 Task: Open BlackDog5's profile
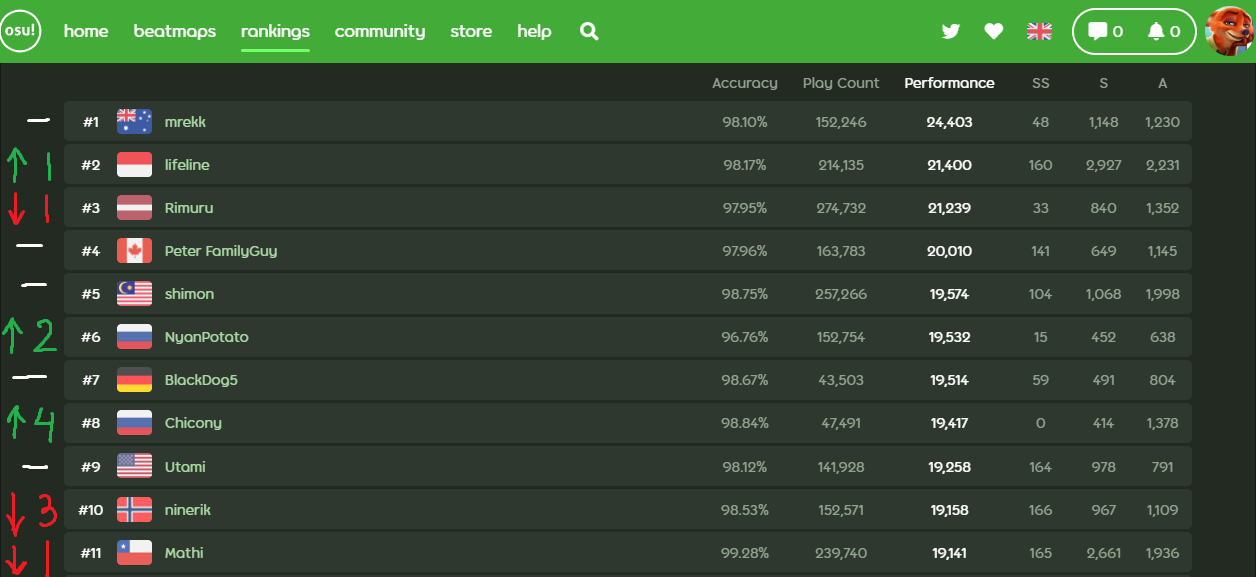pyautogui.click(x=201, y=380)
